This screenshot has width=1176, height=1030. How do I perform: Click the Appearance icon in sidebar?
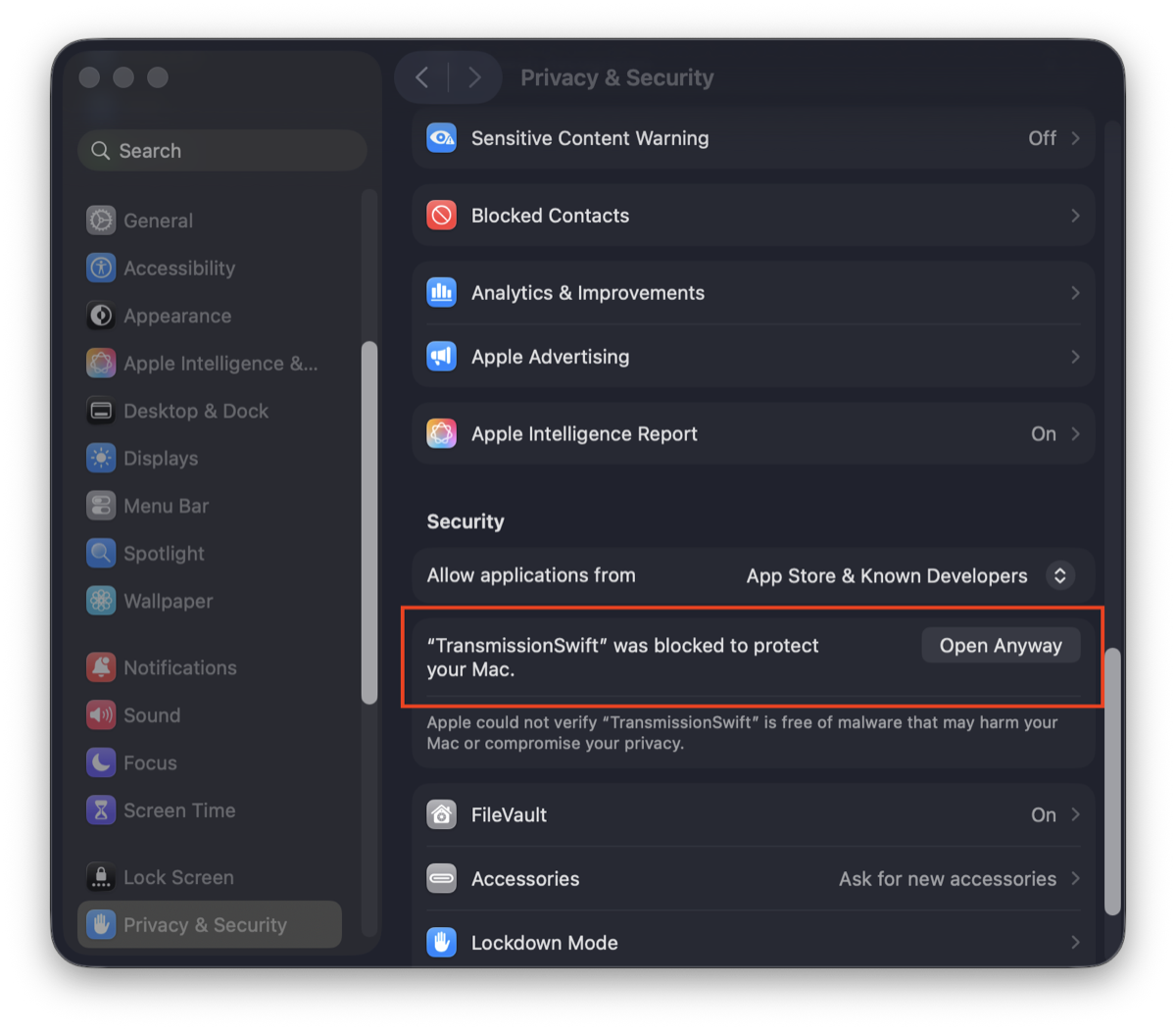[101, 316]
